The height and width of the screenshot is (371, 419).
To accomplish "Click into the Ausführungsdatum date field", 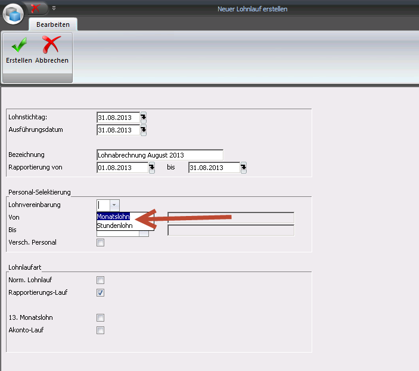I will pyautogui.click(x=118, y=130).
